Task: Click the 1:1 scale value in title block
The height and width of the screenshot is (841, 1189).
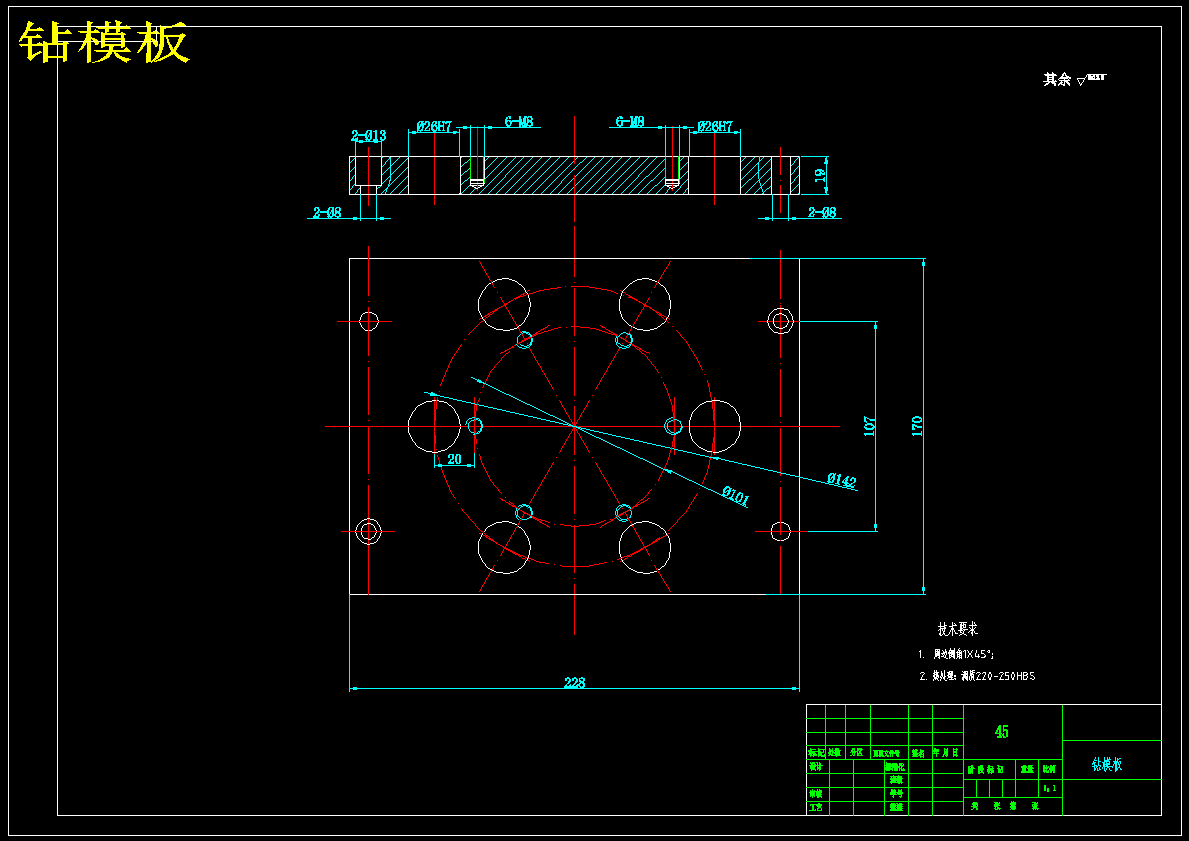Action: 1050,789
